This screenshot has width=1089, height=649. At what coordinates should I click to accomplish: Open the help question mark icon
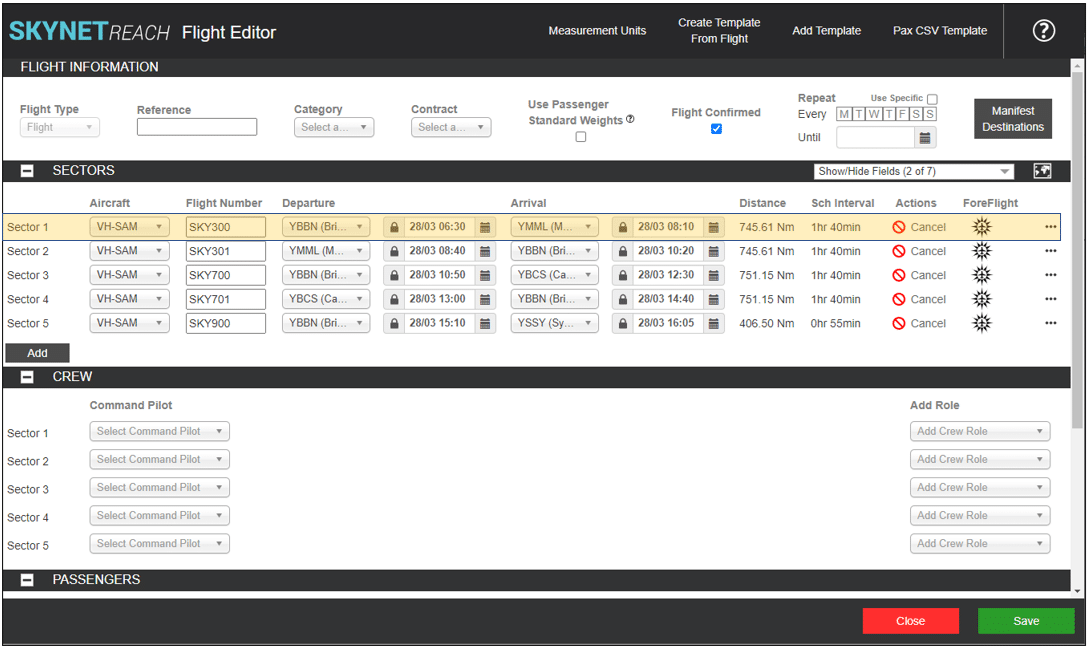click(x=1043, y=31)
